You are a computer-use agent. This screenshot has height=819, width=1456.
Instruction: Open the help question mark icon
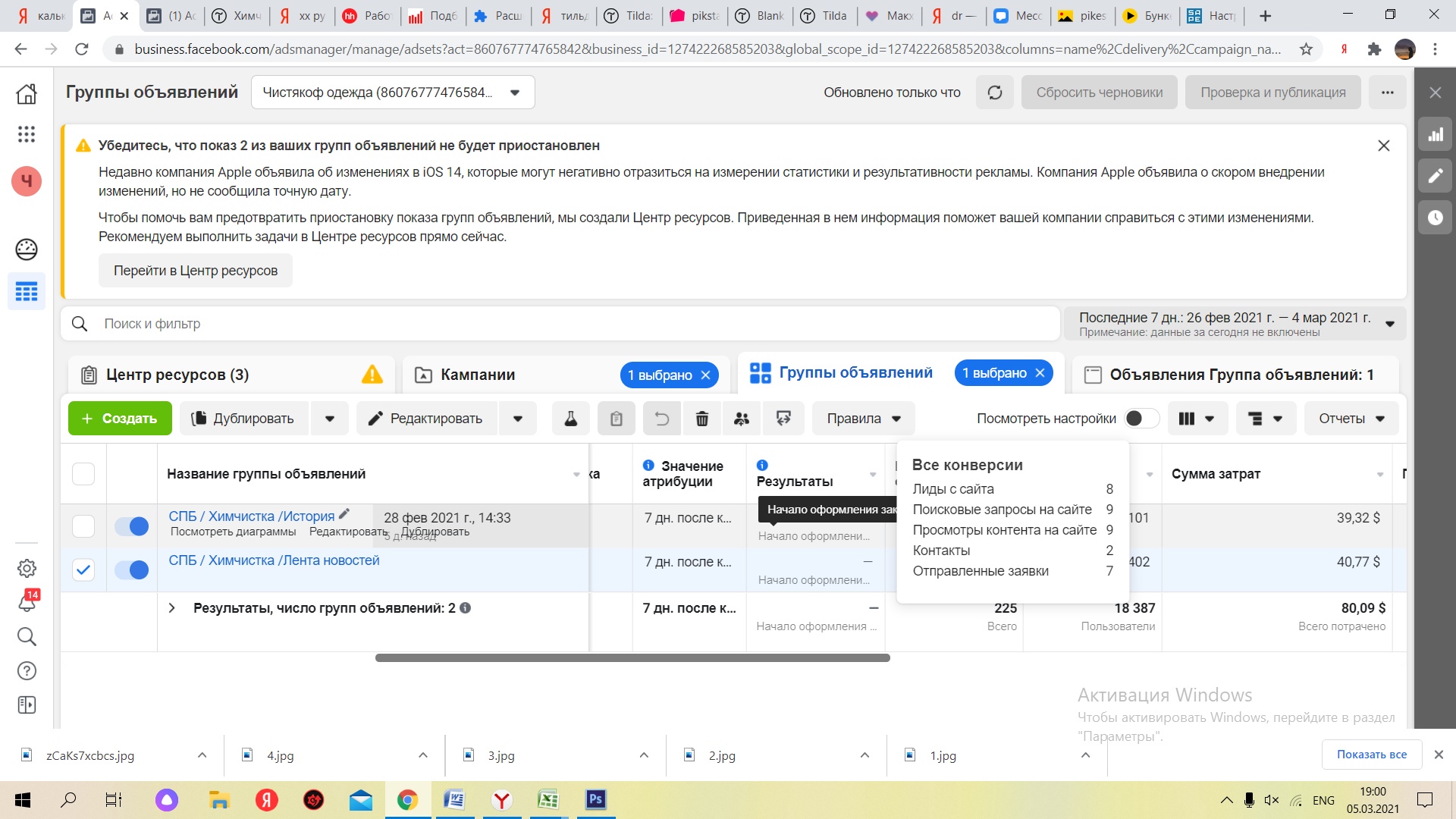(x=27, y=670)
